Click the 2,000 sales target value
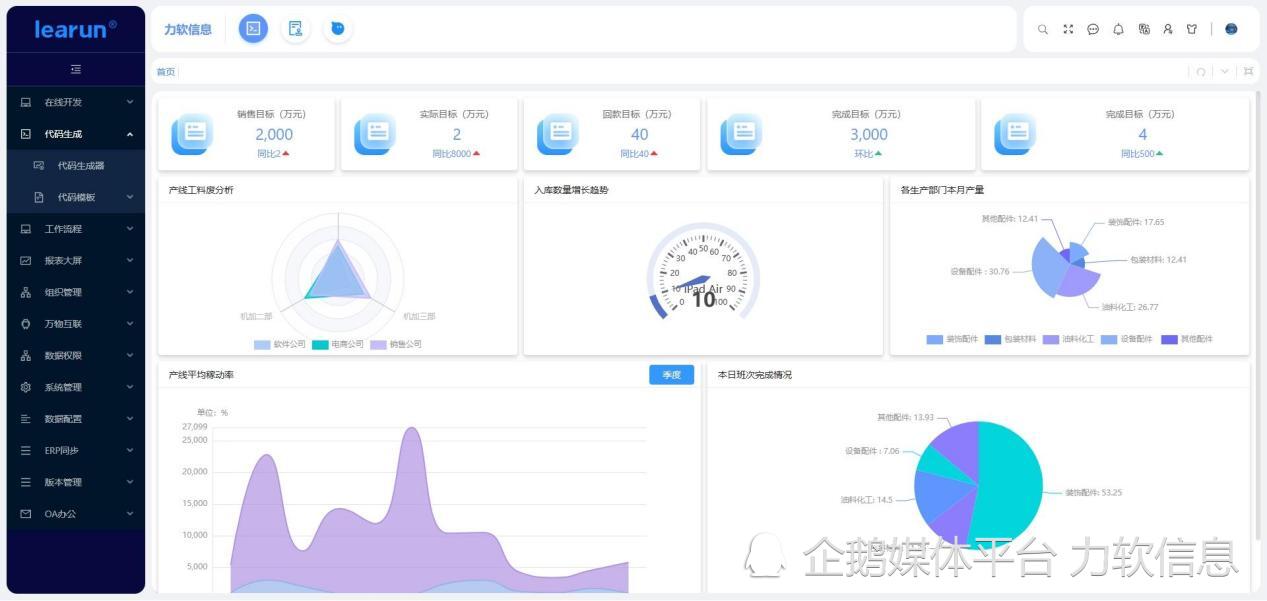 coord(274,134)
